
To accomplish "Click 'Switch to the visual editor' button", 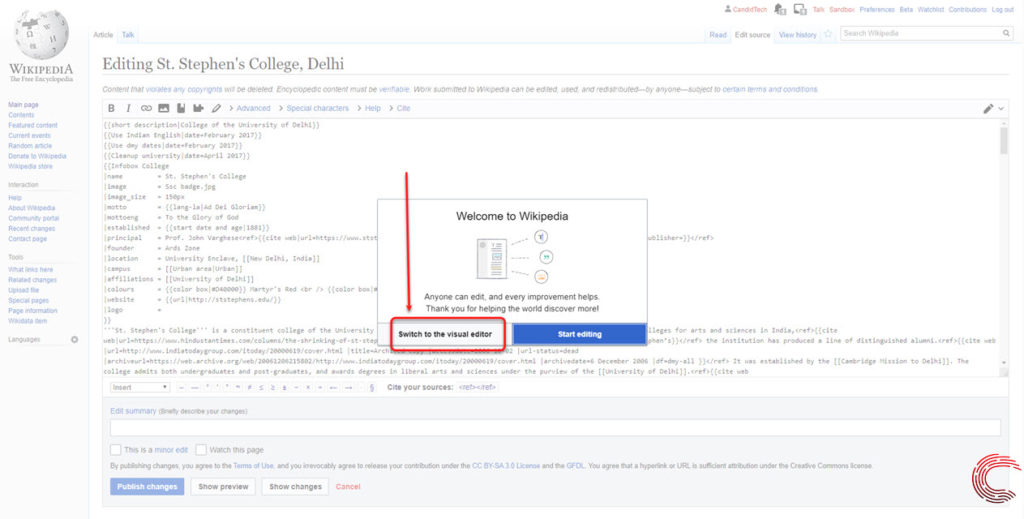I will pos(445,334).
